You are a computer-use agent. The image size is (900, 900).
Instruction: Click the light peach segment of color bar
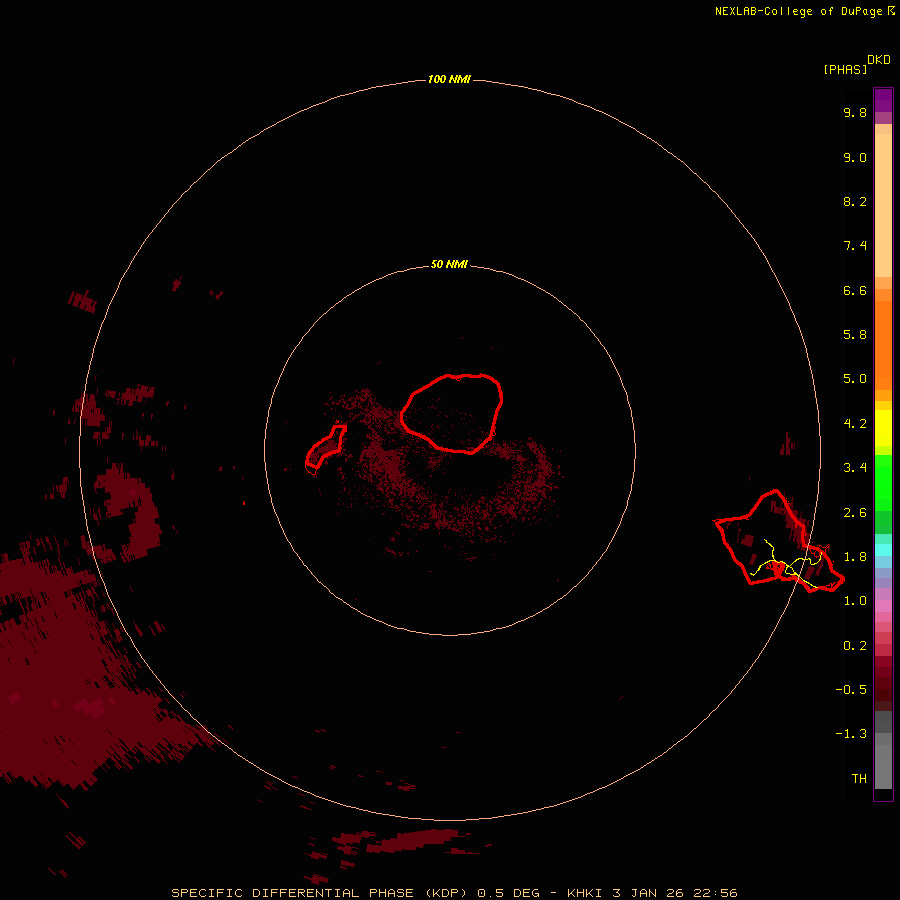pyautogui.click(x=883, y=205)
